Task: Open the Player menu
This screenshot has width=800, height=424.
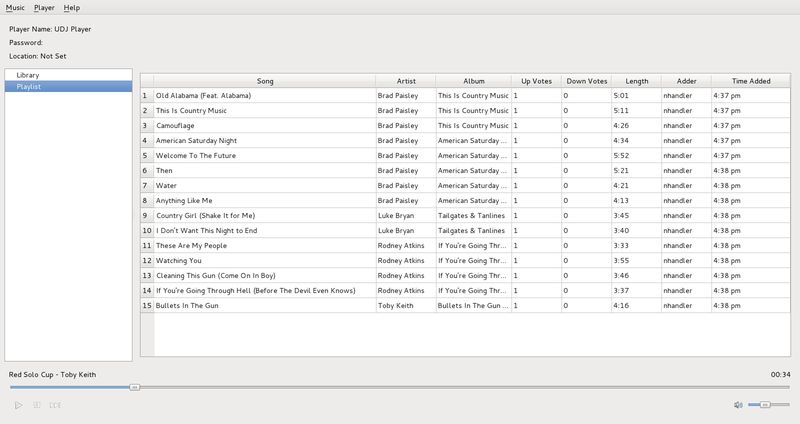Action: 44,8
